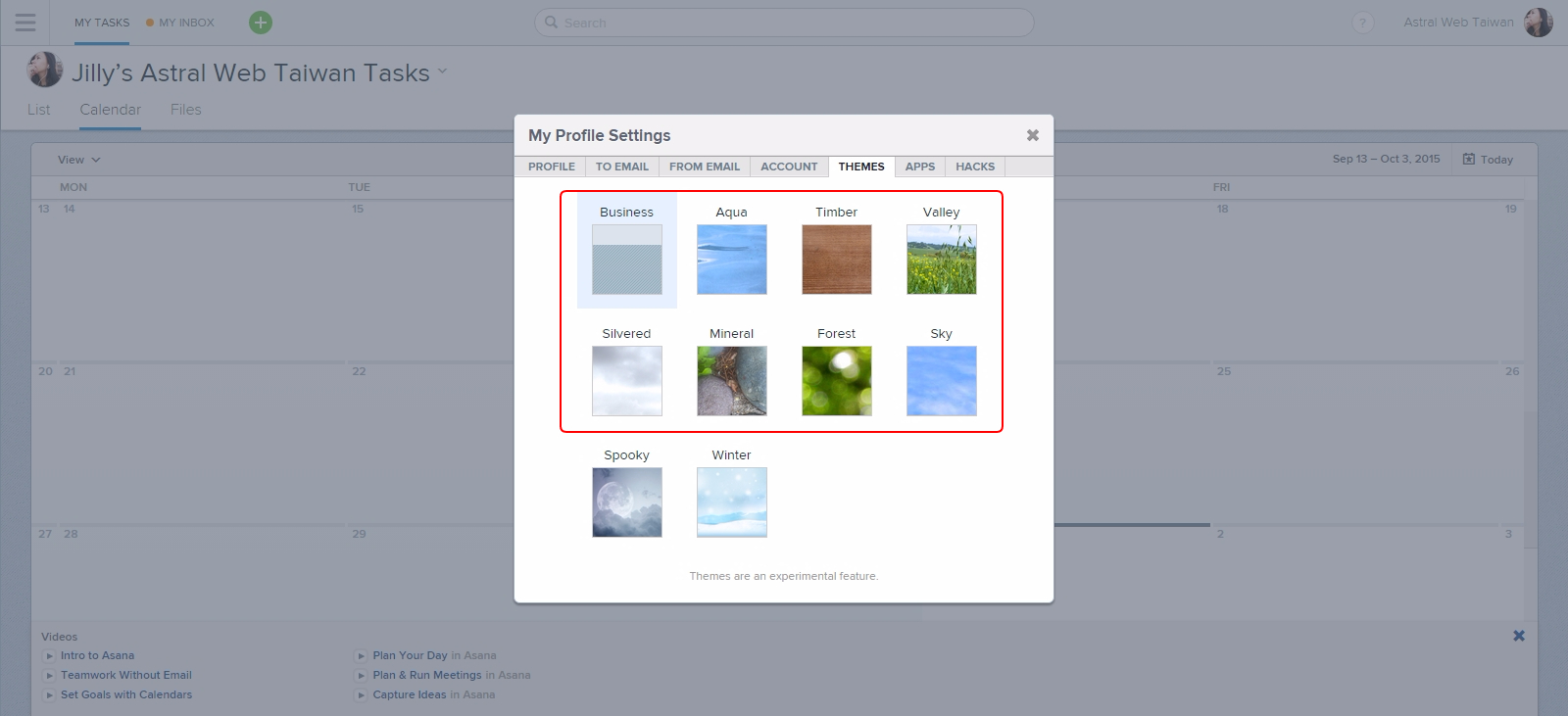Dismiss the Videos panel with X

pos(1518,636)
